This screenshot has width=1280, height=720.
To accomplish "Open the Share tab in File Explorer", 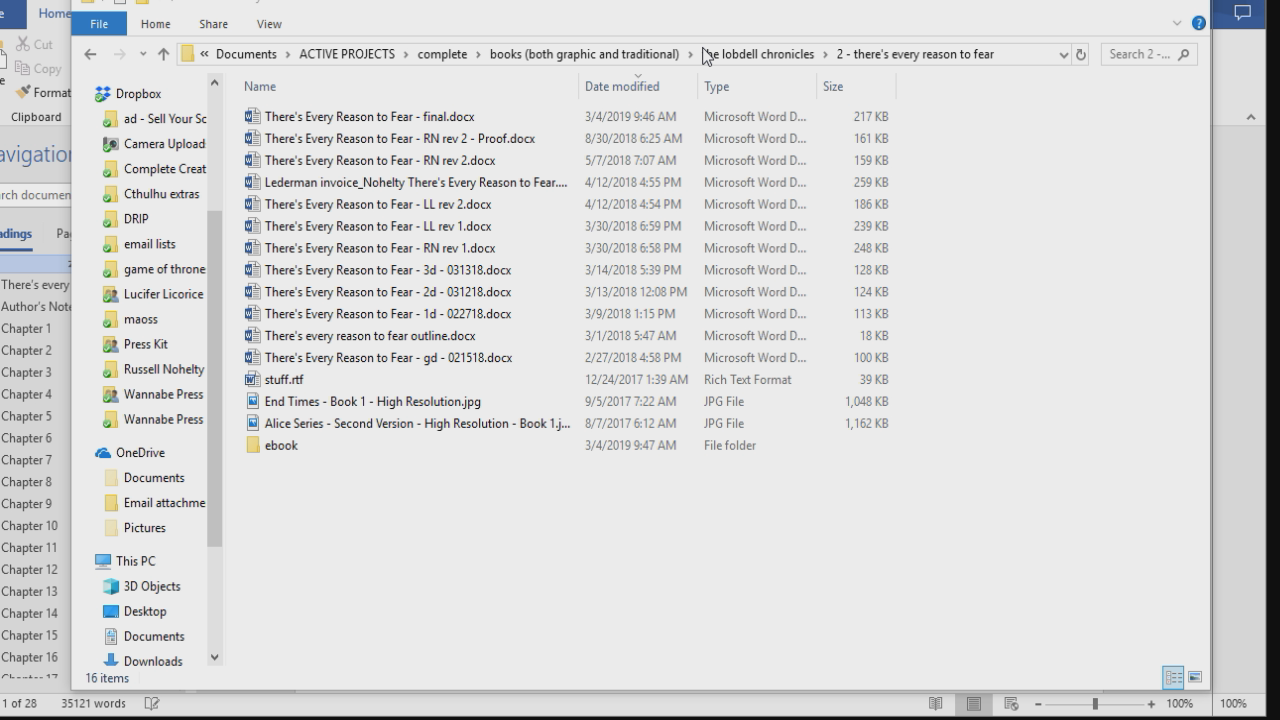I will pos(213,24).
